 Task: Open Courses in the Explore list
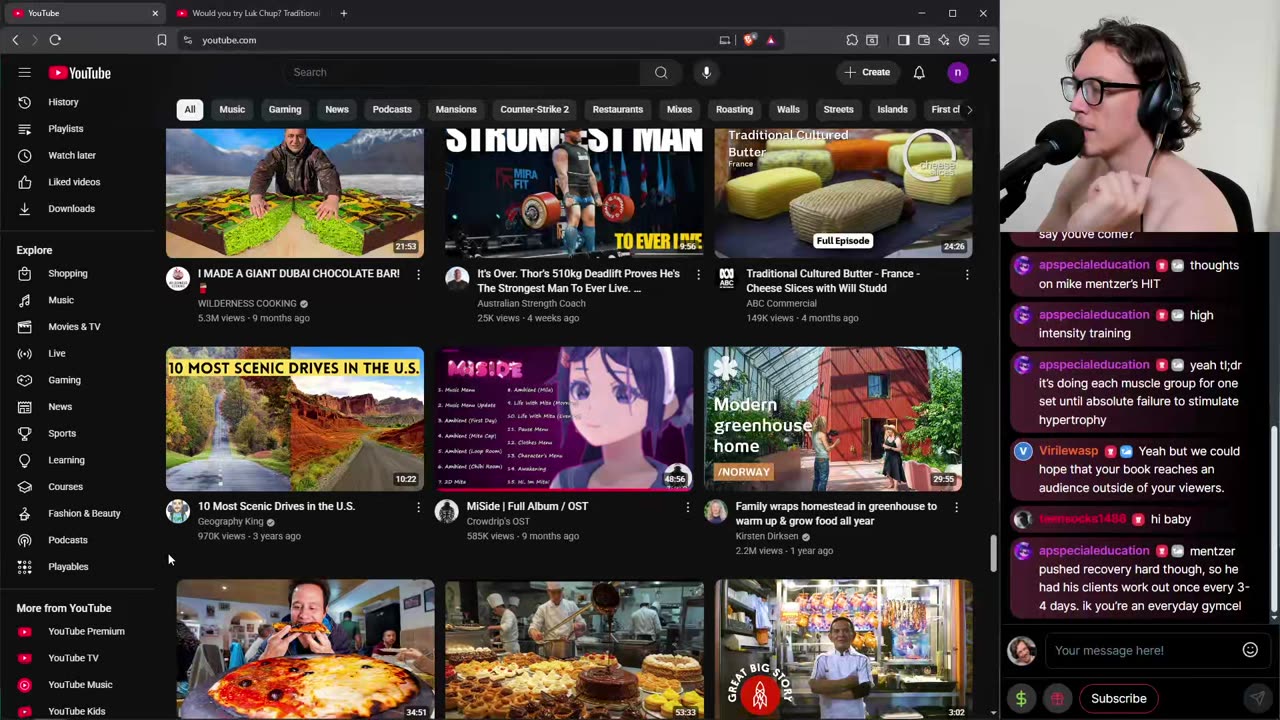65,487
